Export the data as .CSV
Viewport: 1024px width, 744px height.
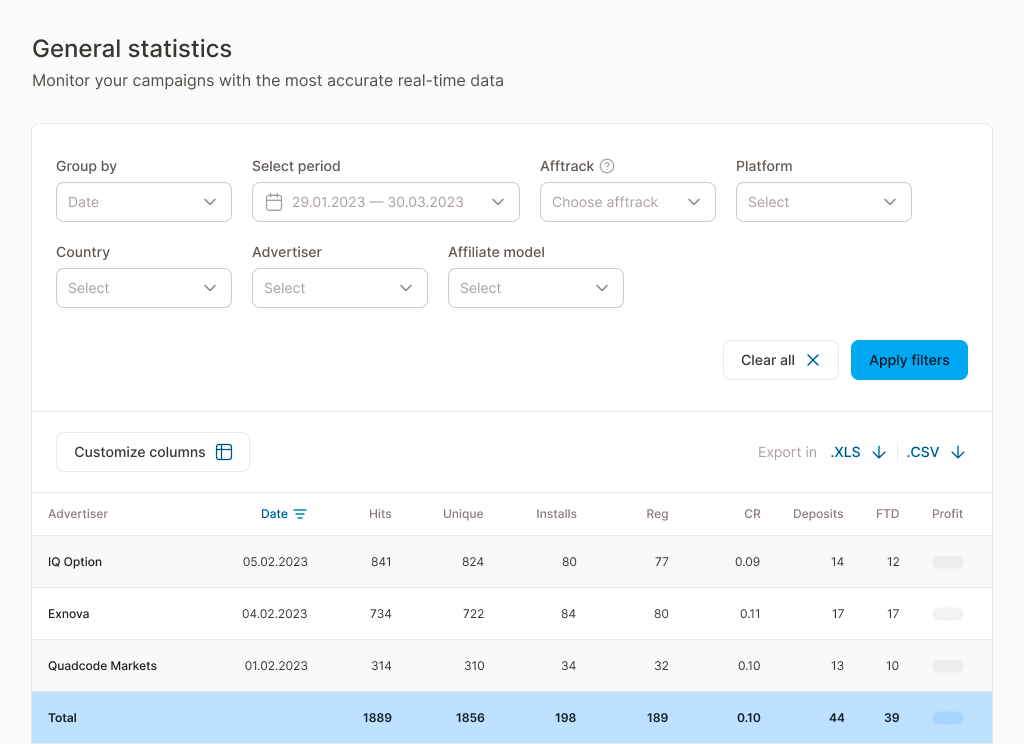(923, 452)
